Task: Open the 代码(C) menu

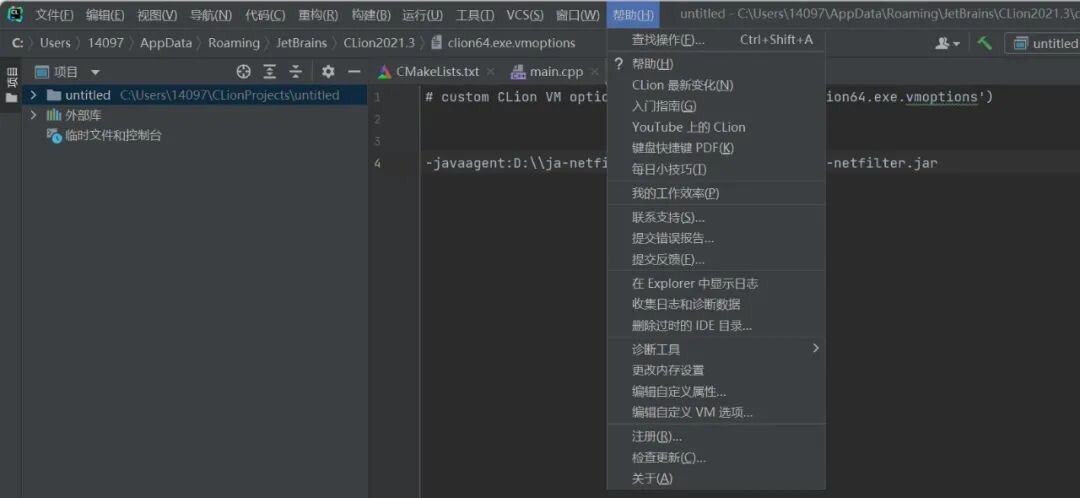Action: coord(265,14)
